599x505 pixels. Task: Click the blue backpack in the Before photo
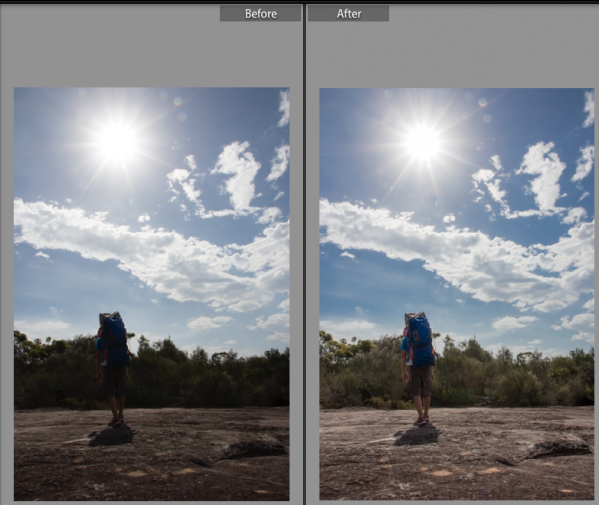click(x=116, y=342)
